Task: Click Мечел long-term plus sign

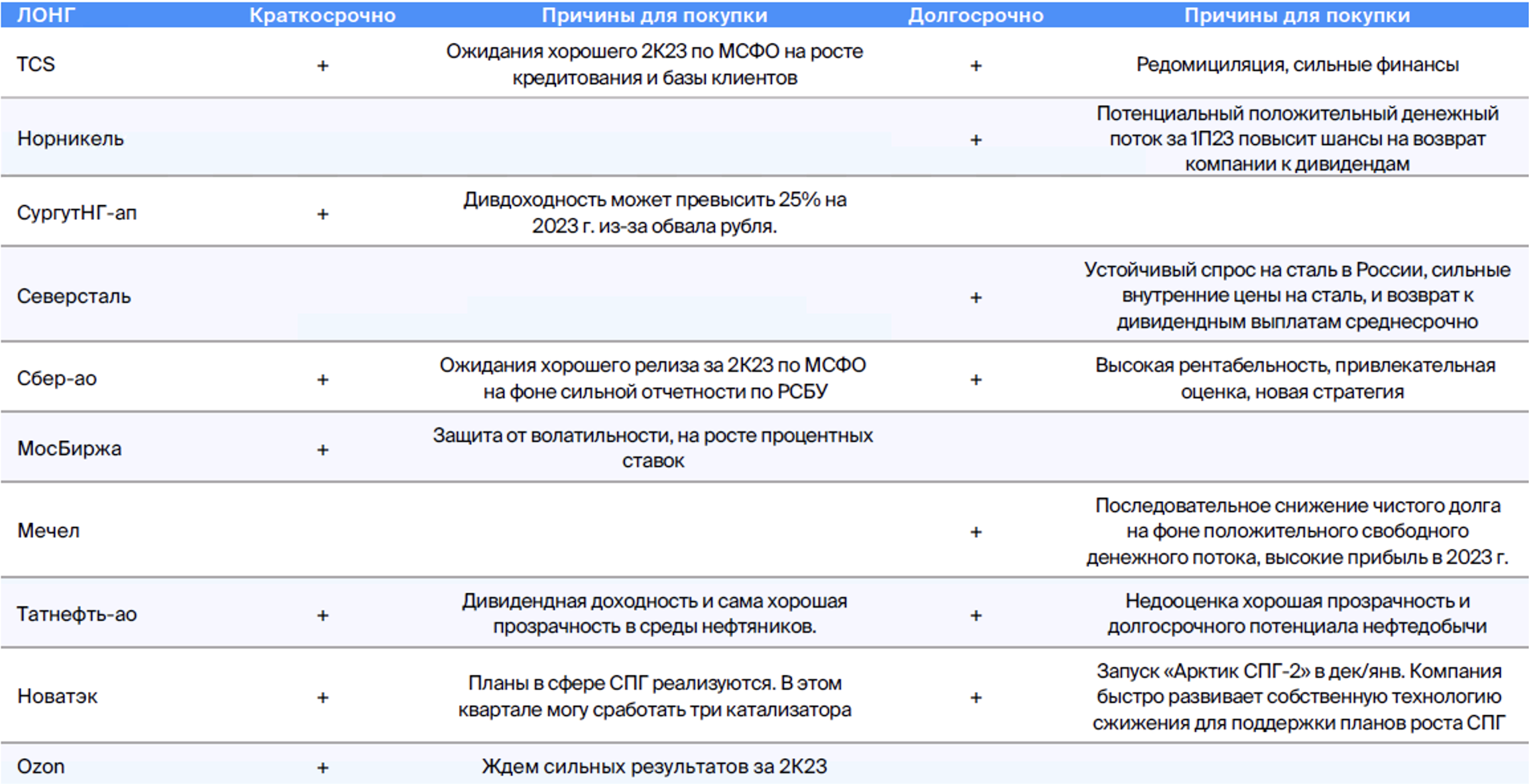Action: 976,532
